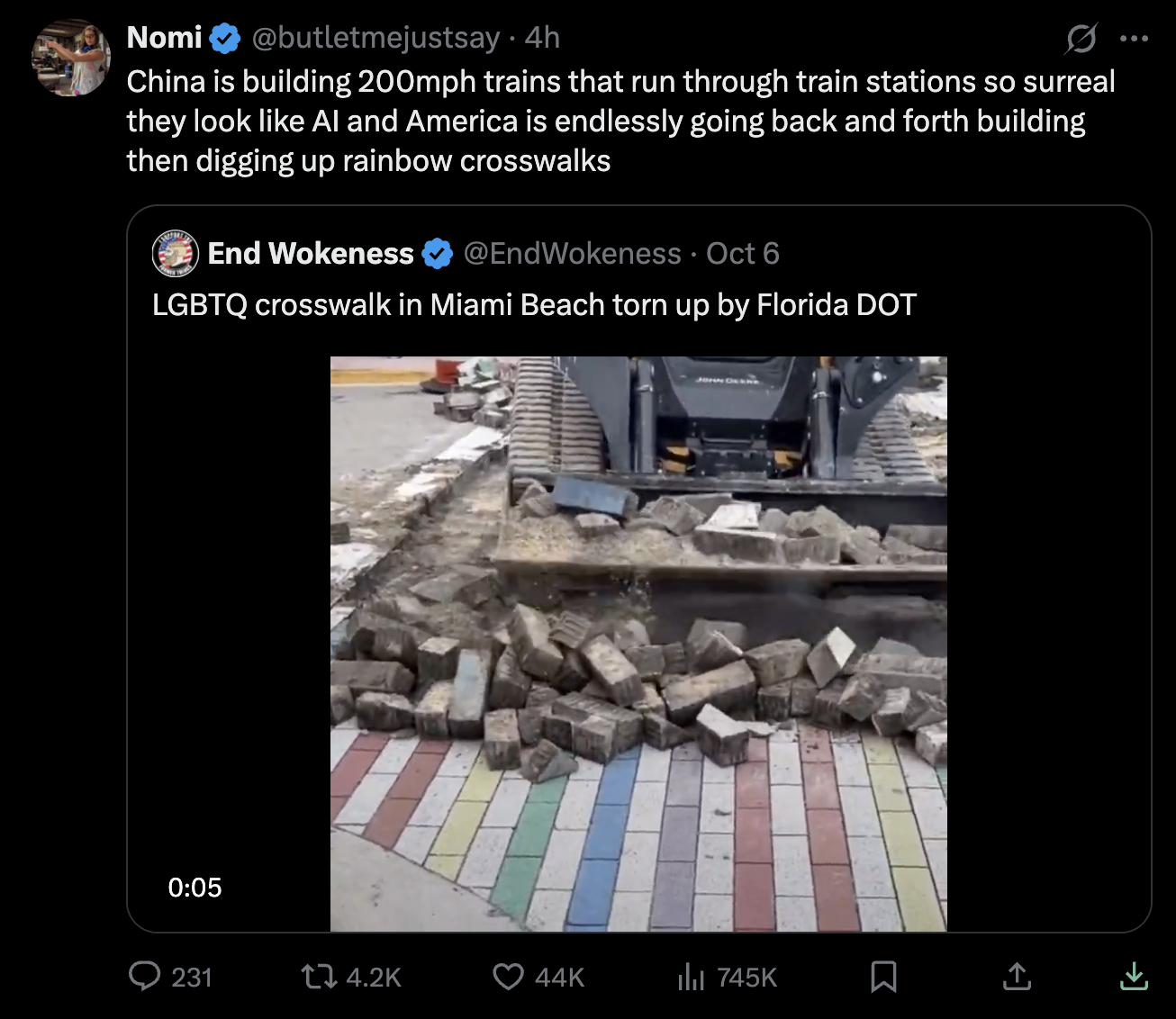Open Nomi's profile picture
Screen dimensions: 1176x1019
(x=71, y=58)
